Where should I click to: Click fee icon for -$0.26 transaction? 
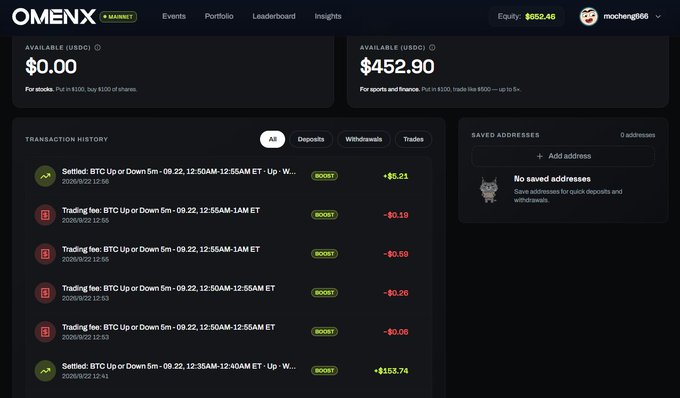45,293
